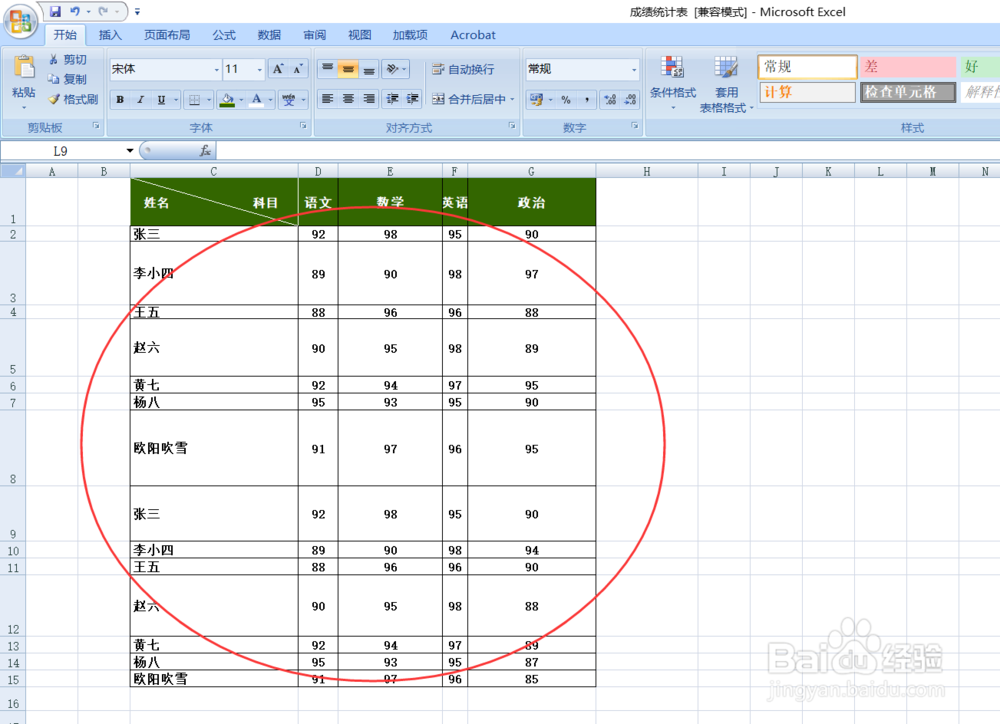Expand the name box dropdown arrow
The width and height of the screenshot is (1000, 724).
130,151
